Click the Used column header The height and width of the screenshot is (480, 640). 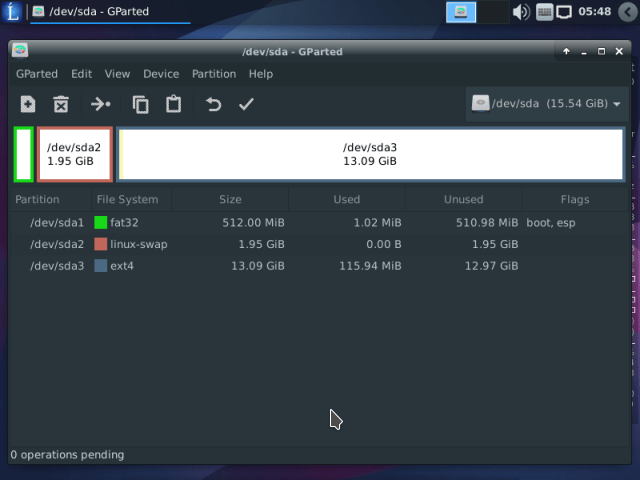347,199
